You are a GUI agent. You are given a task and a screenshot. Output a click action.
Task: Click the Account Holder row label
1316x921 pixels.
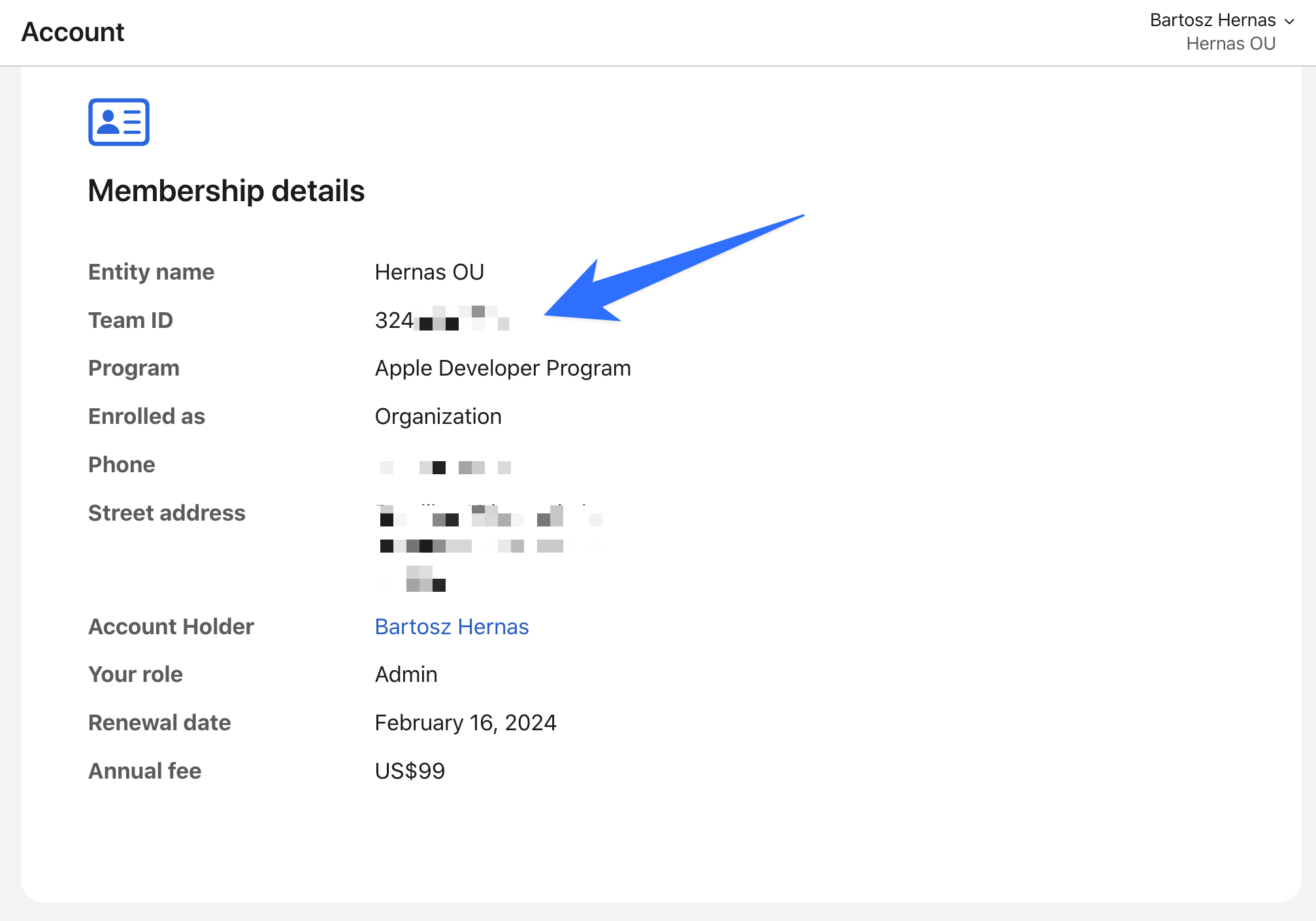tap(171, 626)
